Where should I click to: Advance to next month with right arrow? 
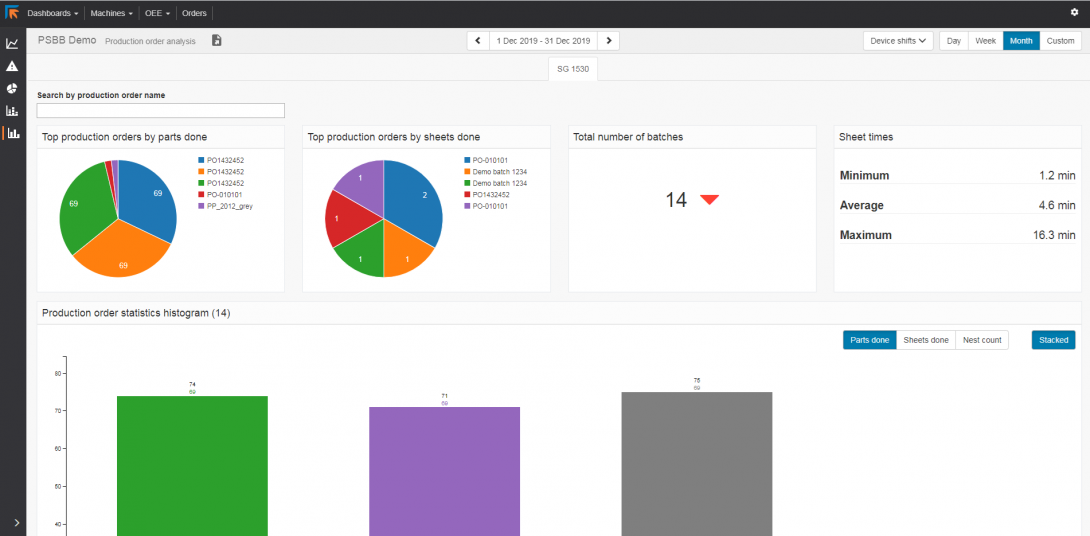point(609,41)
